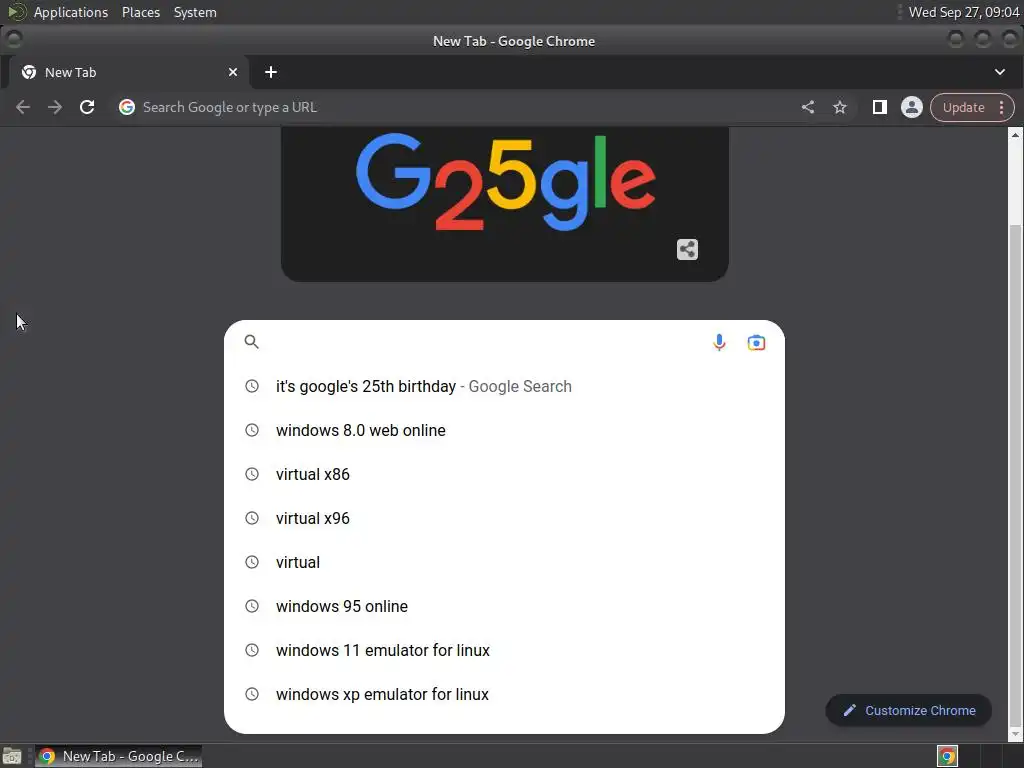Select New Tab - Google Chrome taskbar entry
Viewport: 1024px width, 768px height.
[x=118, y=756]
